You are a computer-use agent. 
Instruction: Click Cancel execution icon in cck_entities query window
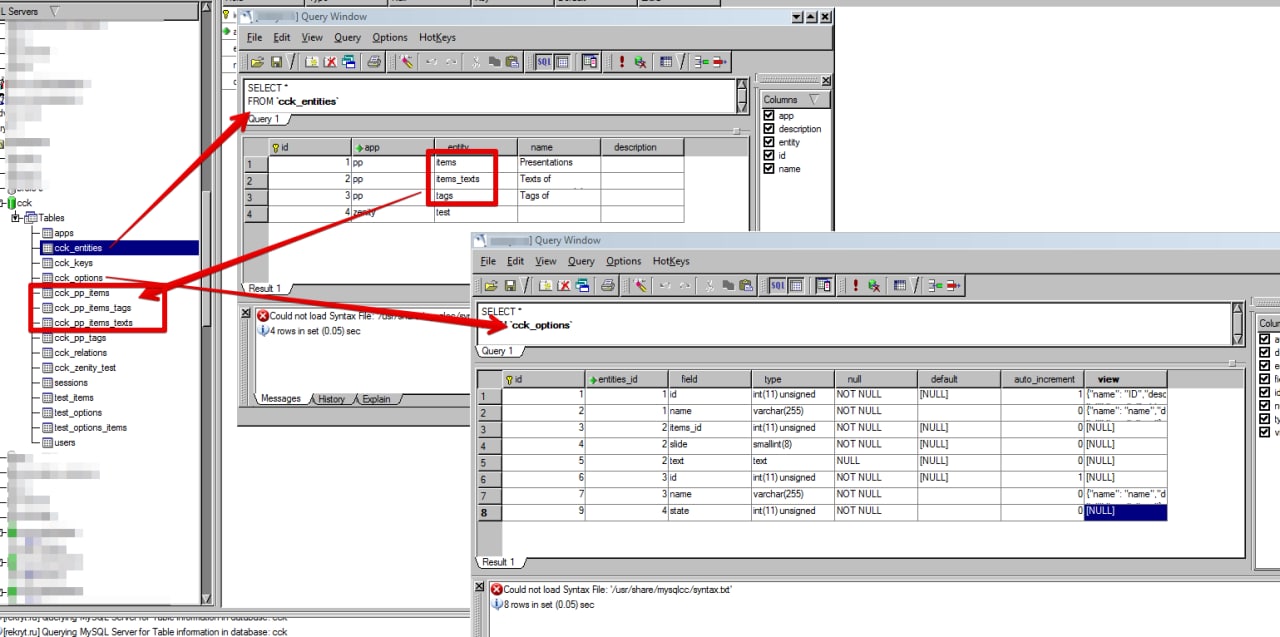(640, 62)
